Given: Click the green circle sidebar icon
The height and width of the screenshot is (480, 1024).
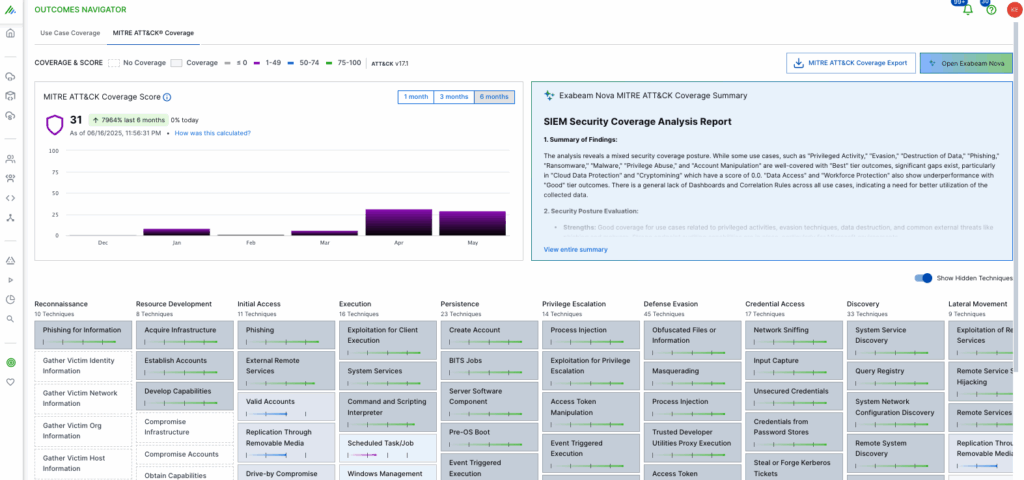Looking at the screenshot, I should click(x=10, y=362).
